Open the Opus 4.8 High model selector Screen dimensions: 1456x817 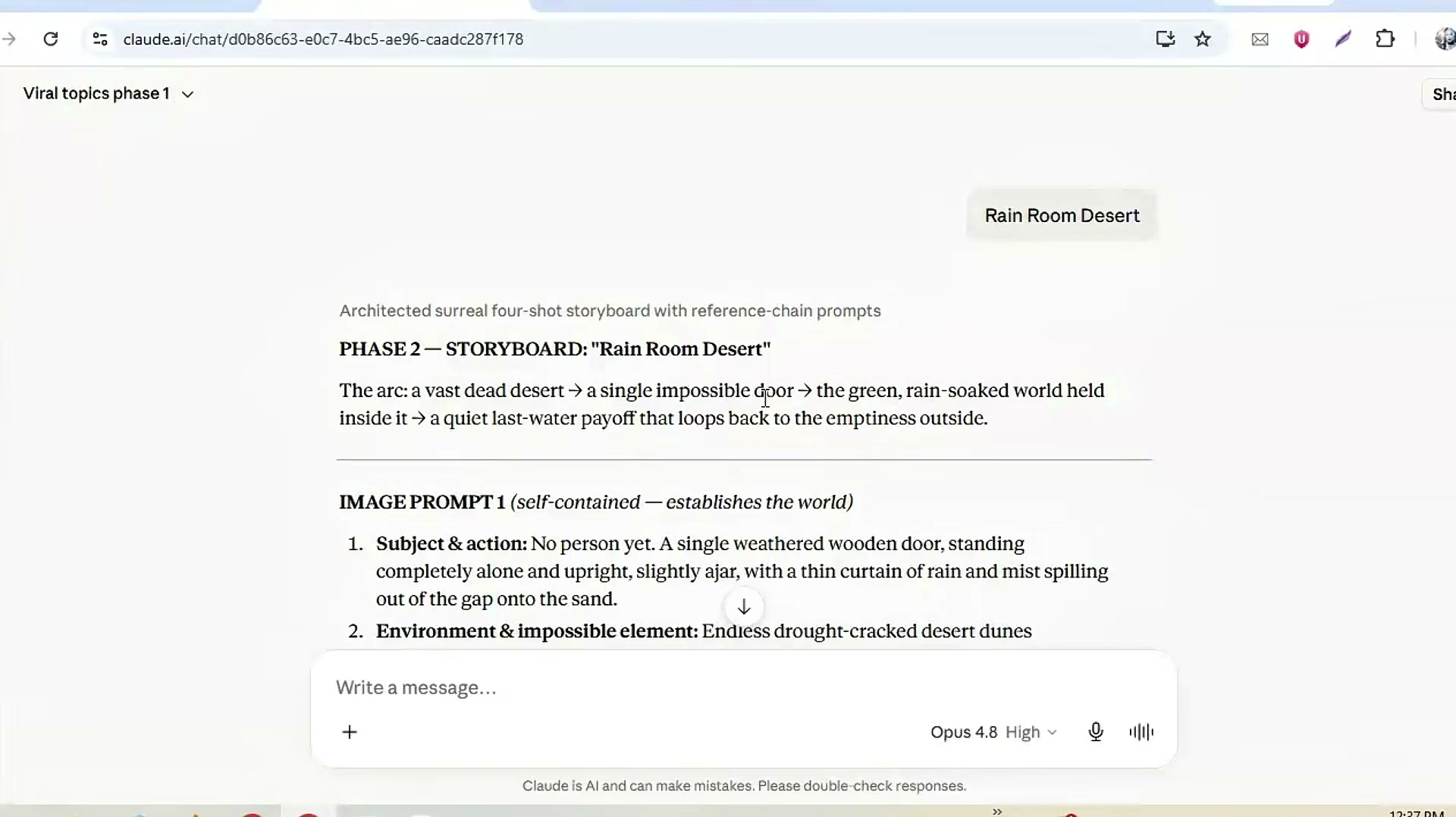[x=993, y=732]
